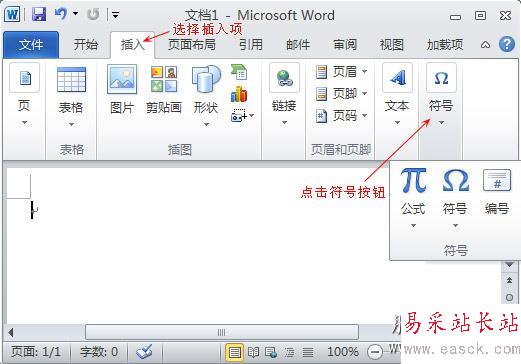Expand the 文本 dropdown arrow
521x364 pixels.
(397, 123)
